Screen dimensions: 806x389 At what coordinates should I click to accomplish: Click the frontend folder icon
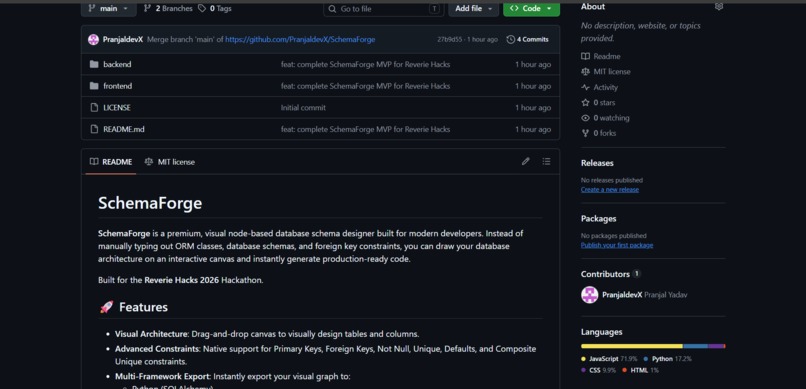[94, 86]
